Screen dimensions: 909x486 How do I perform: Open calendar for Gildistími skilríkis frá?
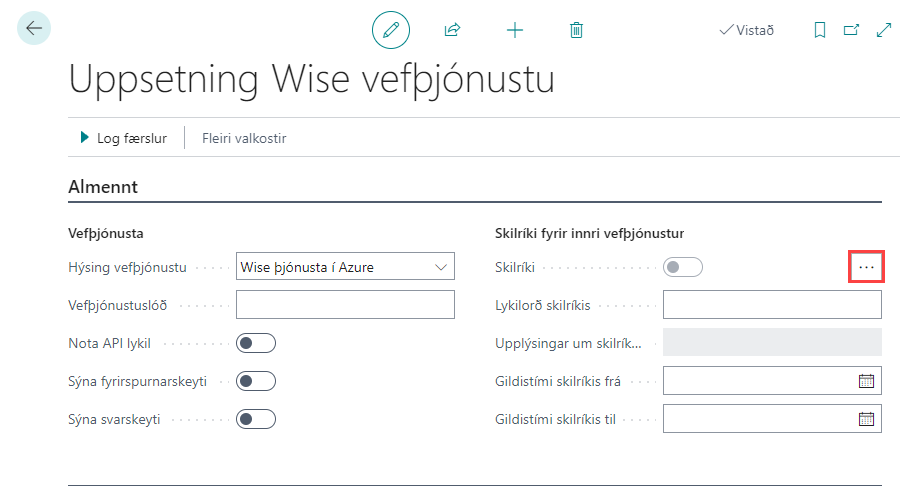pyautogui.click(x=866, y=381)
